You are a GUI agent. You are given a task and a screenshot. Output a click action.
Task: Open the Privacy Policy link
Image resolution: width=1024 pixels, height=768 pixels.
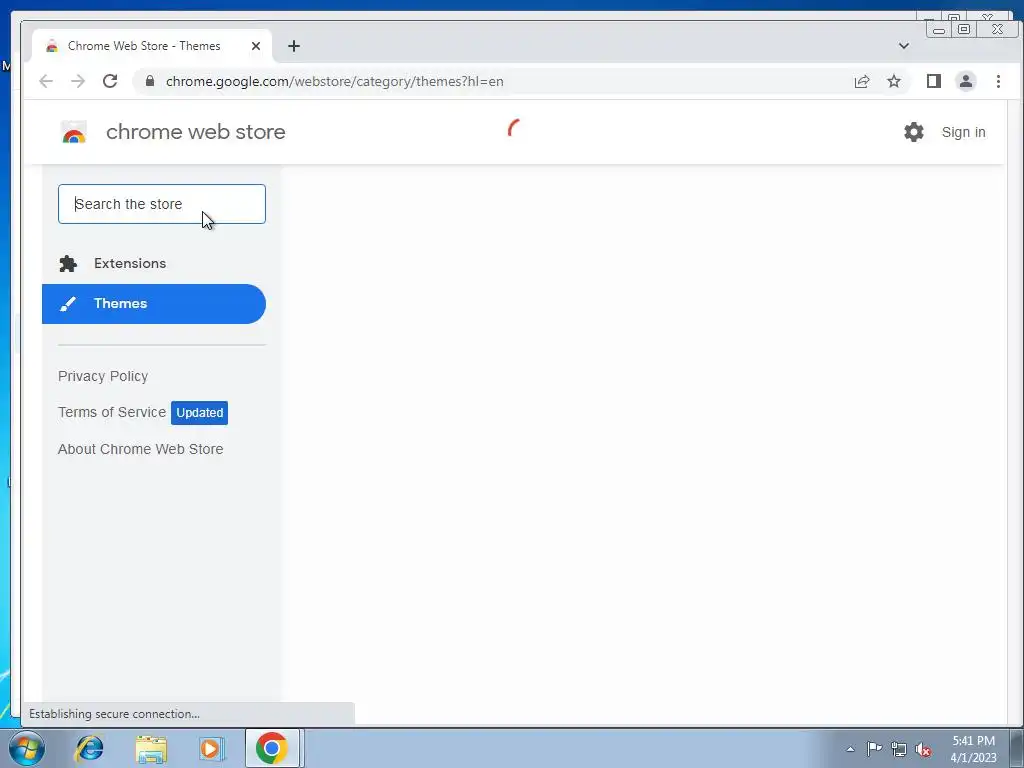coord(103,376)
